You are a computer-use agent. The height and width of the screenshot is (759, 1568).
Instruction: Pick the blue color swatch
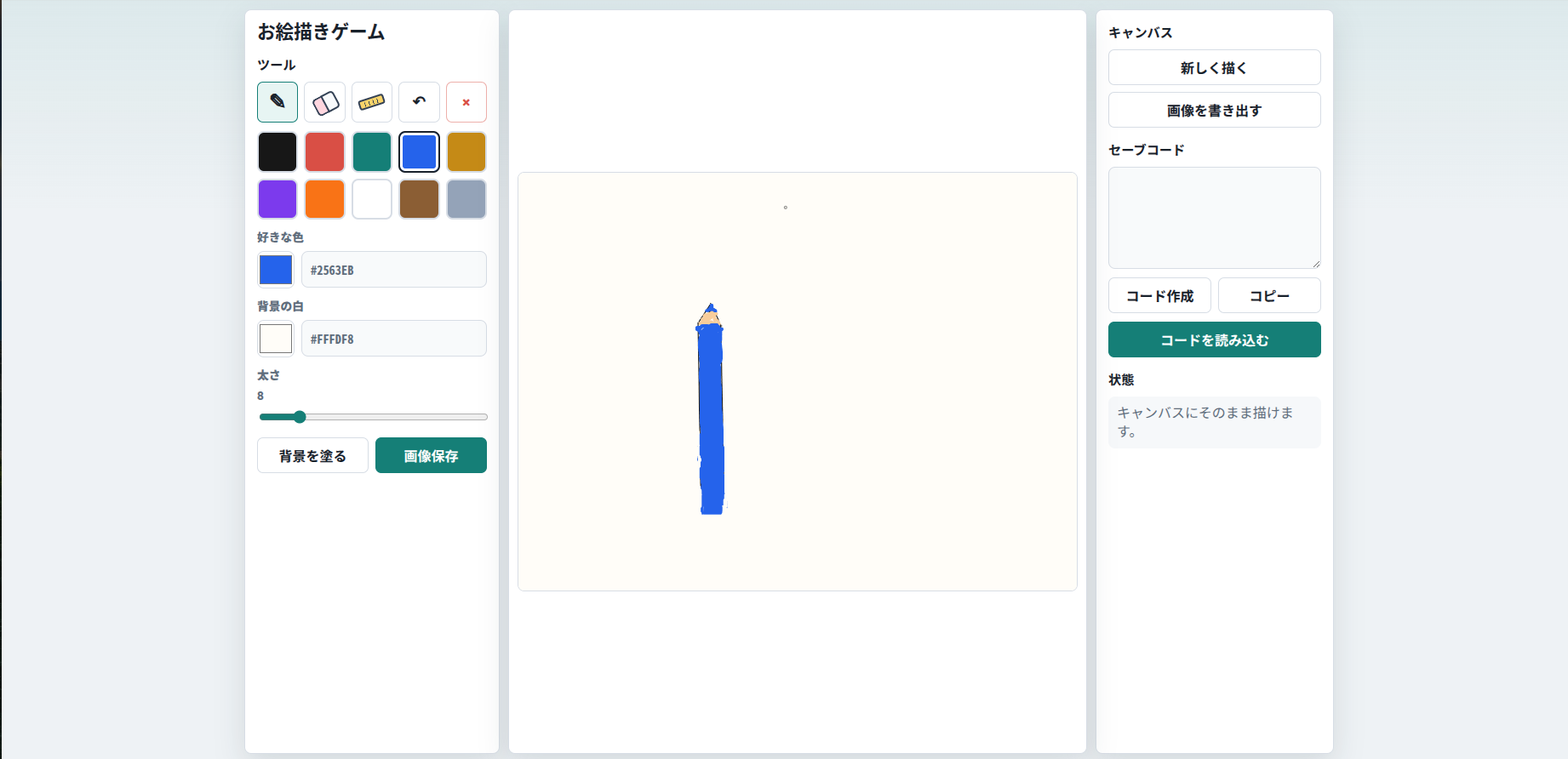click(x=419, y=151)
